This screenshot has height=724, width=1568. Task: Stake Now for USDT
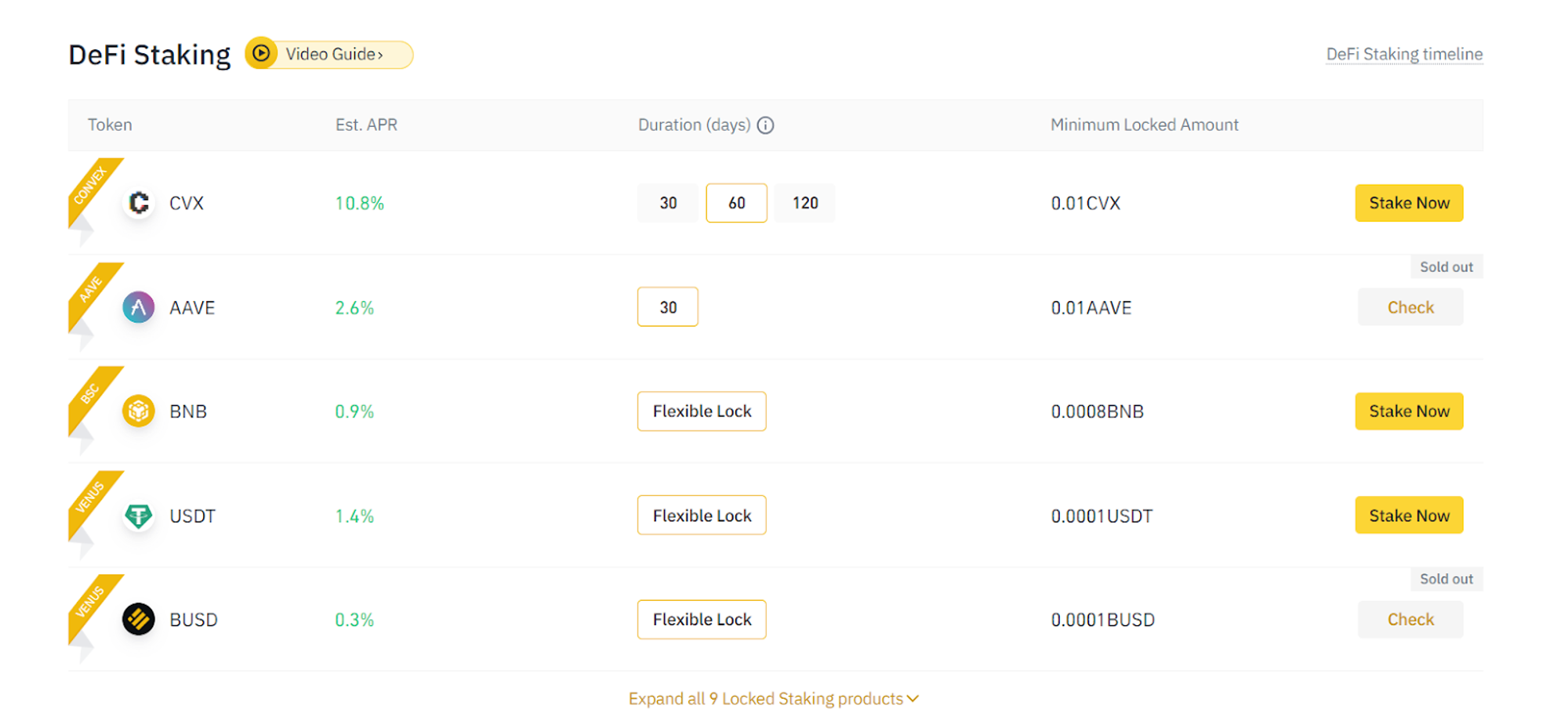[1409, 515]
